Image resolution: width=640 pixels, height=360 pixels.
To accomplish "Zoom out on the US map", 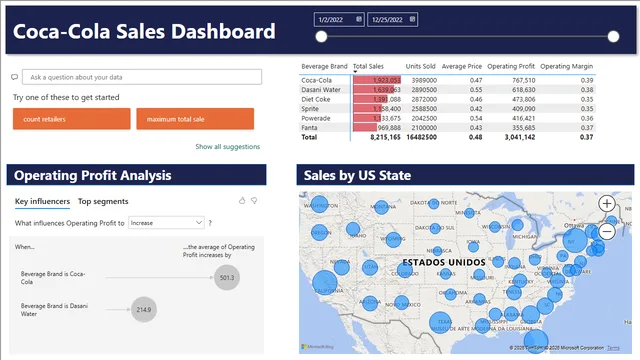I will pyautogui.click(x=607, y=231).
